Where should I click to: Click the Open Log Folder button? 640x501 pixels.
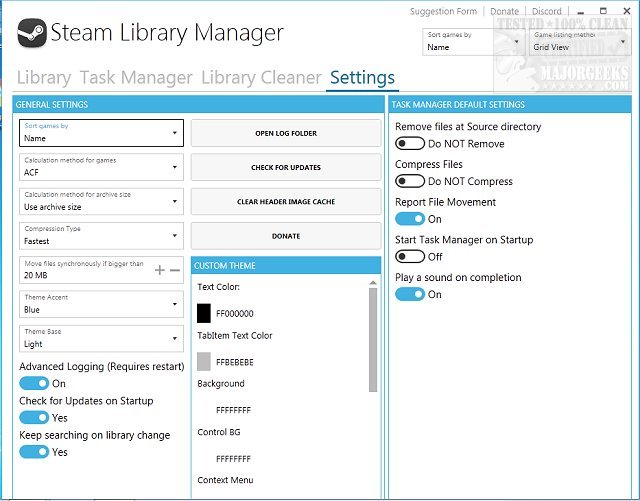[x=286, y=133]
